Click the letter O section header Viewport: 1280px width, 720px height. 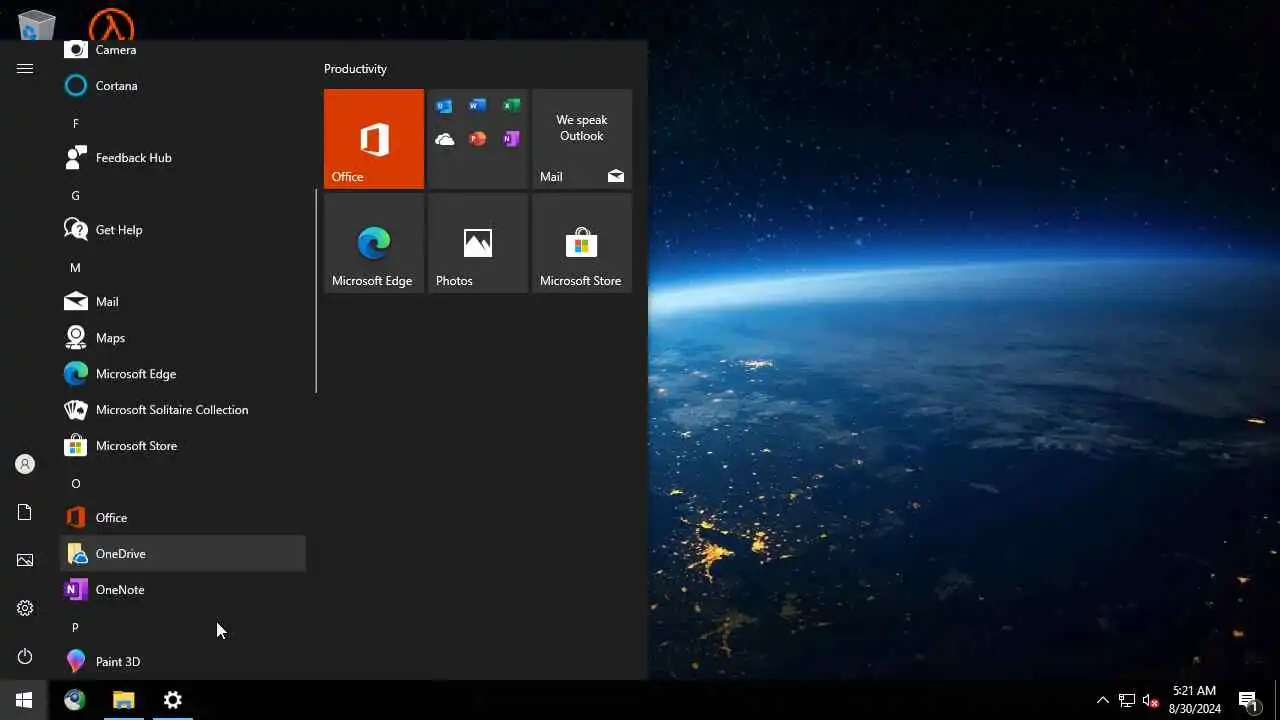tap(183, 484)
